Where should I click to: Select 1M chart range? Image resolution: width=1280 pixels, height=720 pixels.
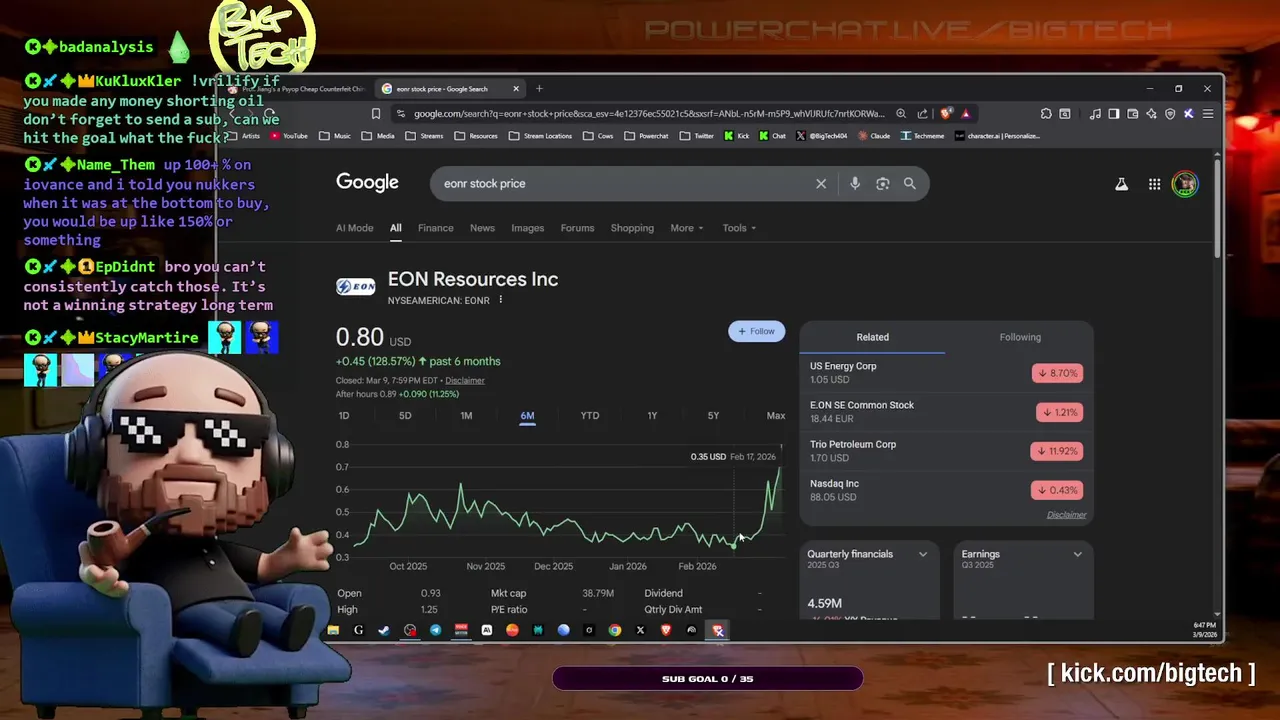tap(466, 416)
